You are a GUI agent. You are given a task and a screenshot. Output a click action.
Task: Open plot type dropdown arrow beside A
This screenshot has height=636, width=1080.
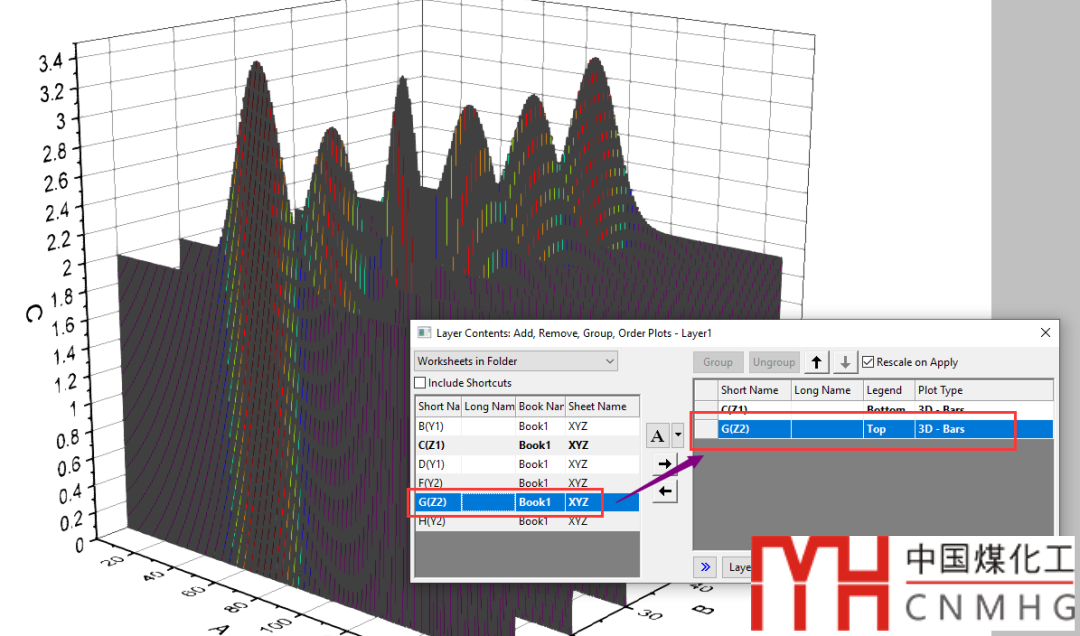678,435
